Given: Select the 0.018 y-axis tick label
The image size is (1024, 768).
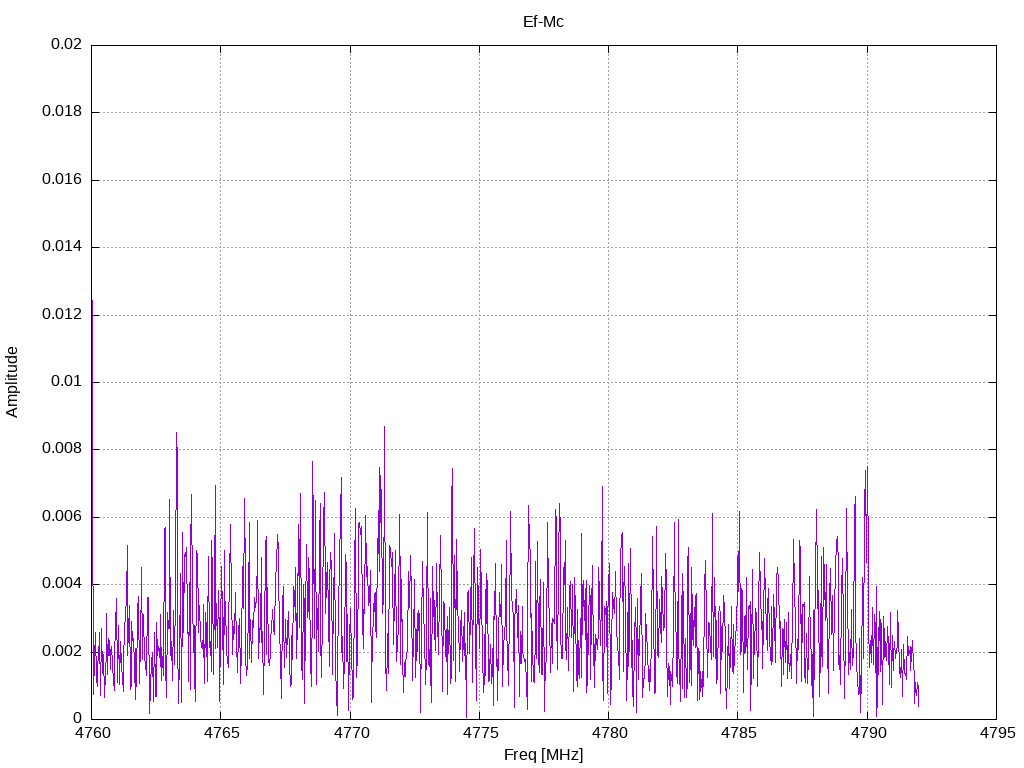Looking at the screenshot, I should coord(62,112).
